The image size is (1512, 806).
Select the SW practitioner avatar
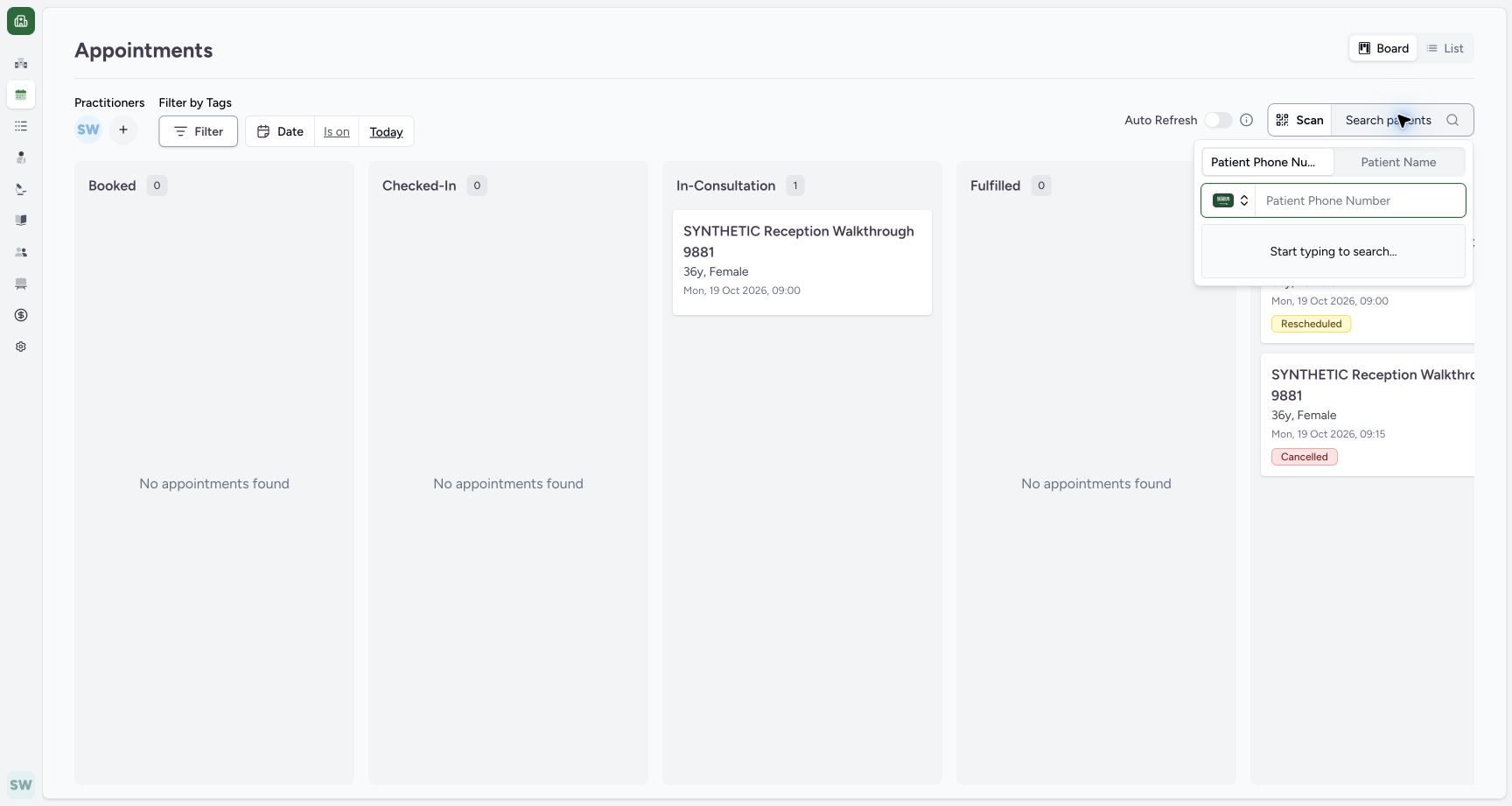[88, 130]
